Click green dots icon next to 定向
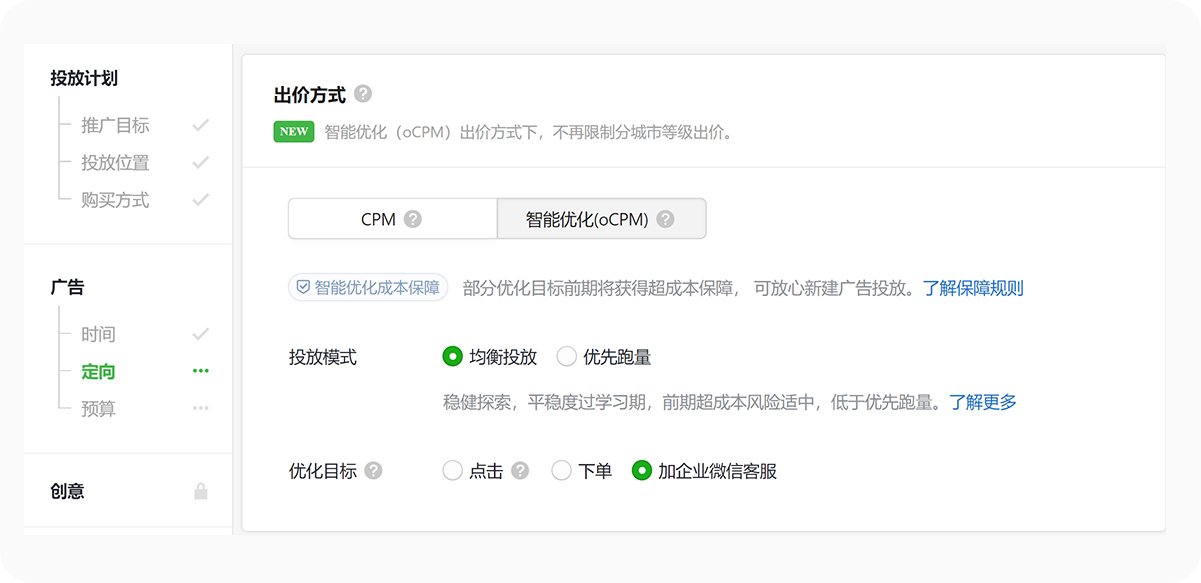The image size is (1201, 583). [201, 371]
